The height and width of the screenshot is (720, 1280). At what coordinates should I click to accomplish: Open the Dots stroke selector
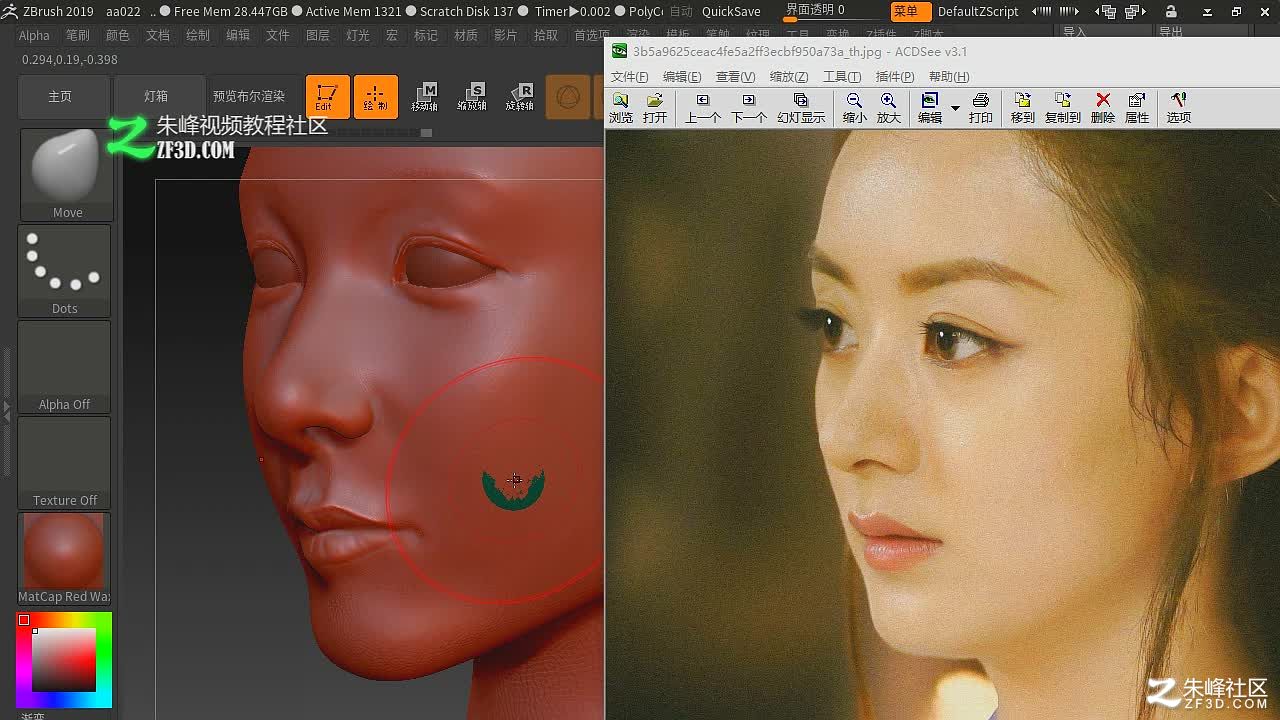click(64, 270)
